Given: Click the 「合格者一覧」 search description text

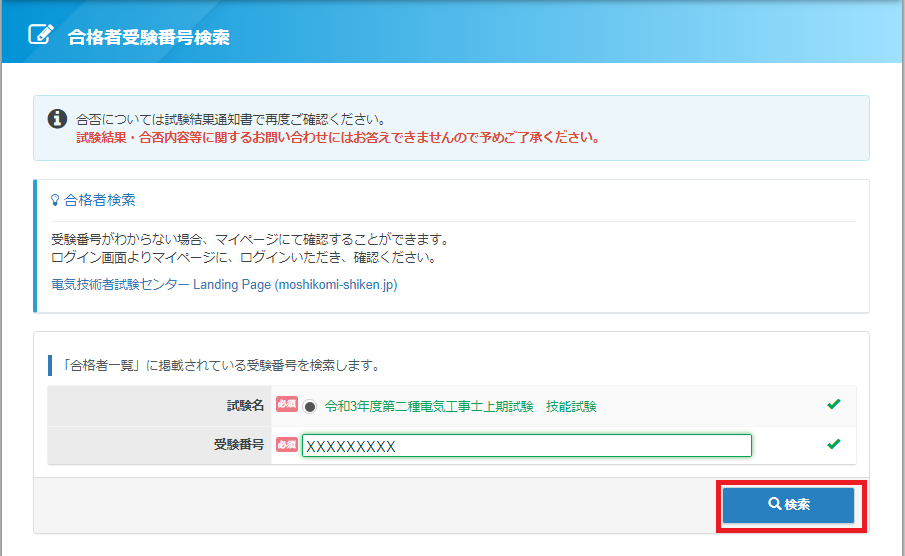Looking at the screenshot, I should 220,364.
